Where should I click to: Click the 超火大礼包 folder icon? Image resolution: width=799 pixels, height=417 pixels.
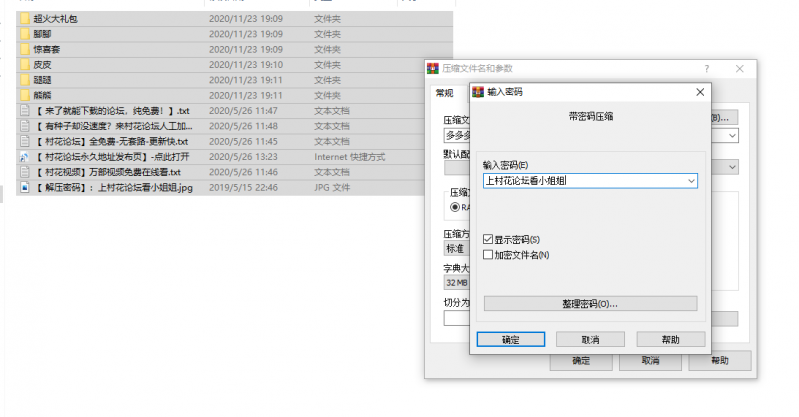(25, 18)
